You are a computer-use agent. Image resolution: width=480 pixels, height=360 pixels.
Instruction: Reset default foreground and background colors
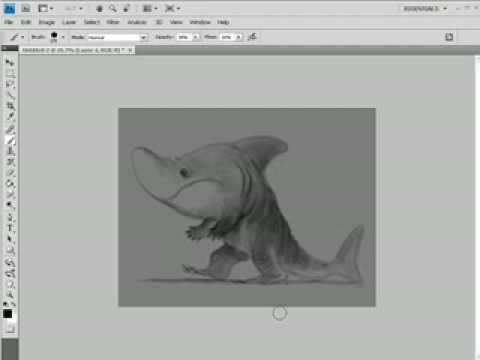pos(6,304)
